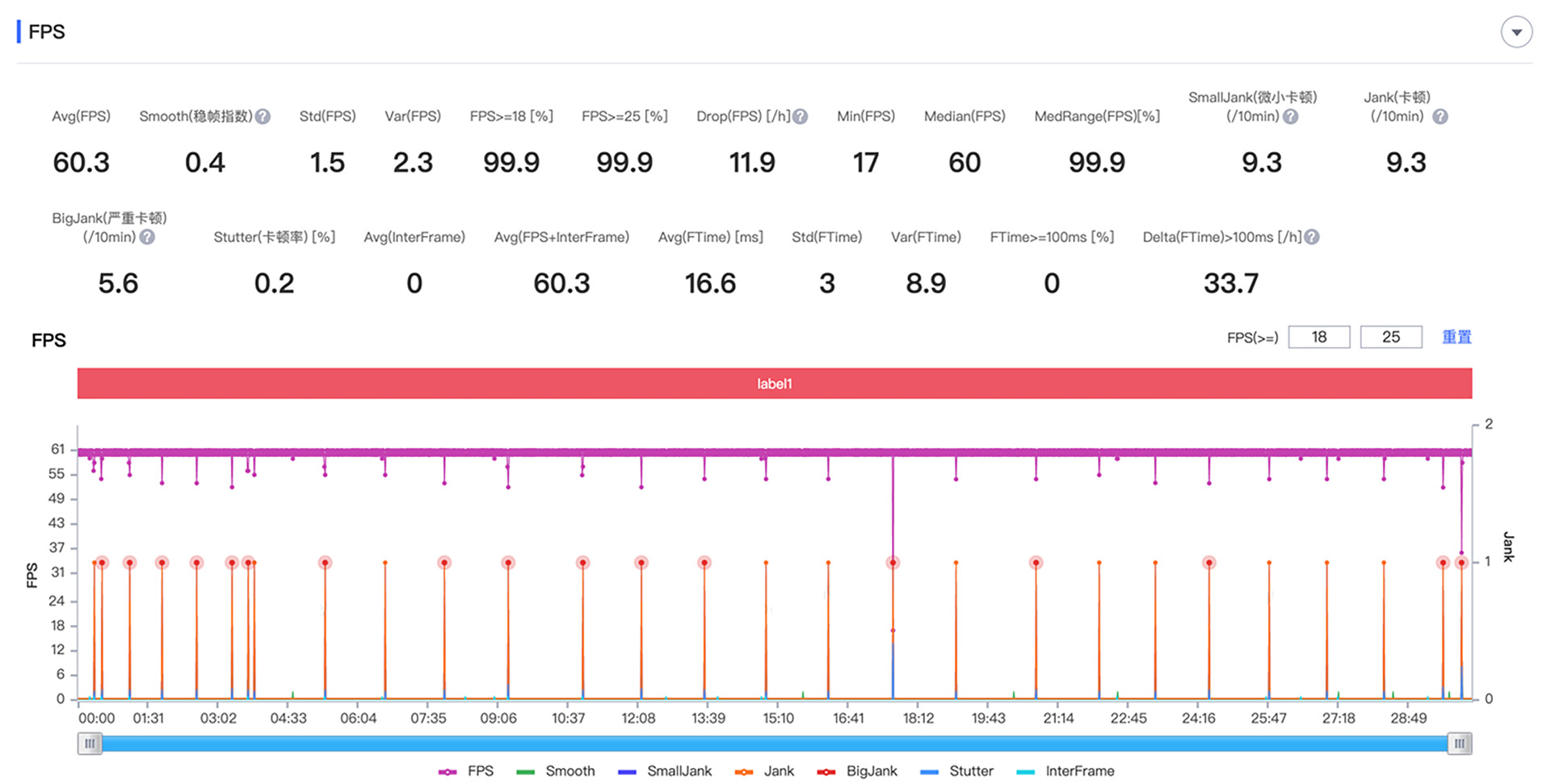Click FPS threshold field showing 25
Image resolution: width=1551 pixels, height=784 pixels.
(x=1391, y=337)
